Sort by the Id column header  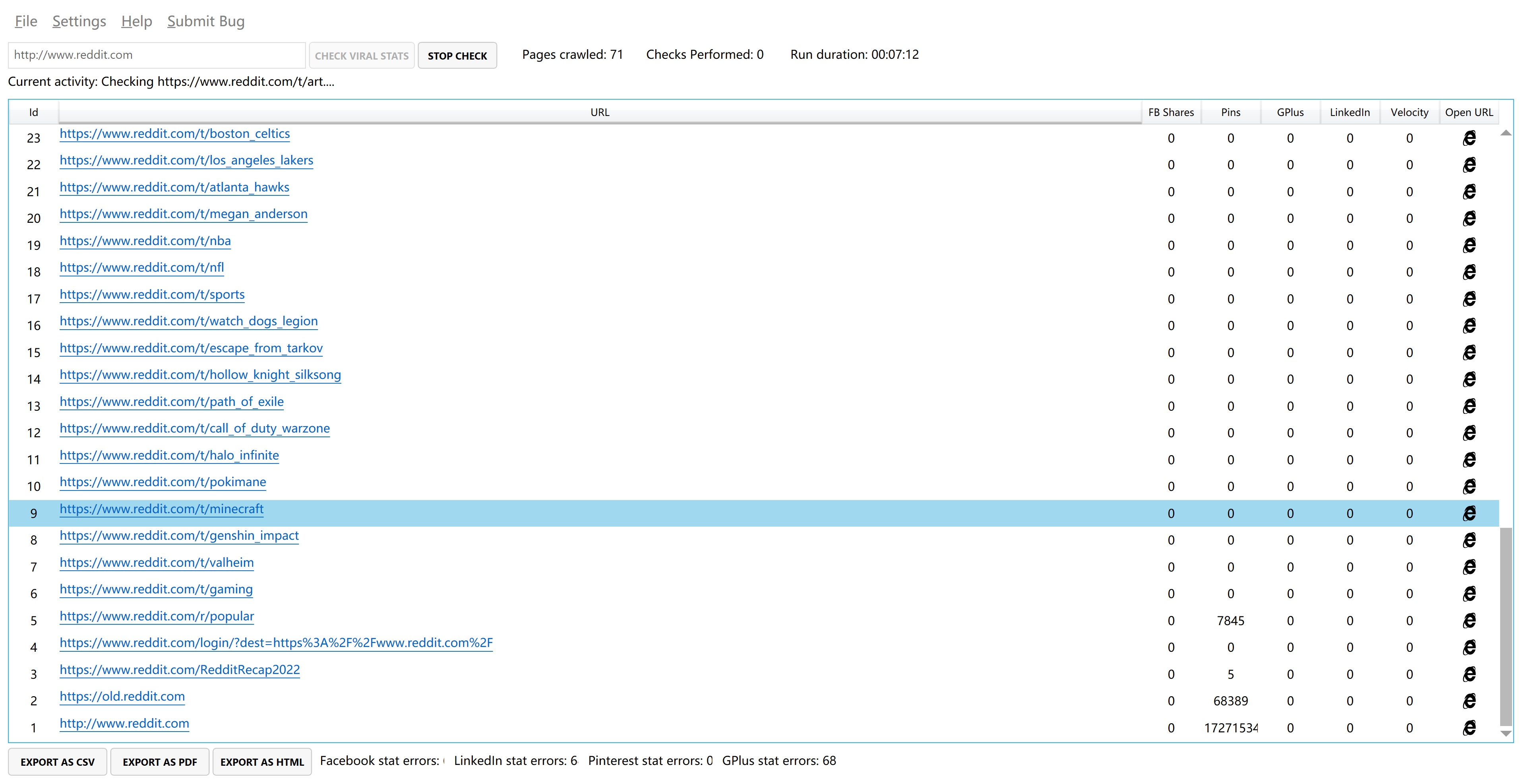pyautogui.click(x=34, y=112)
